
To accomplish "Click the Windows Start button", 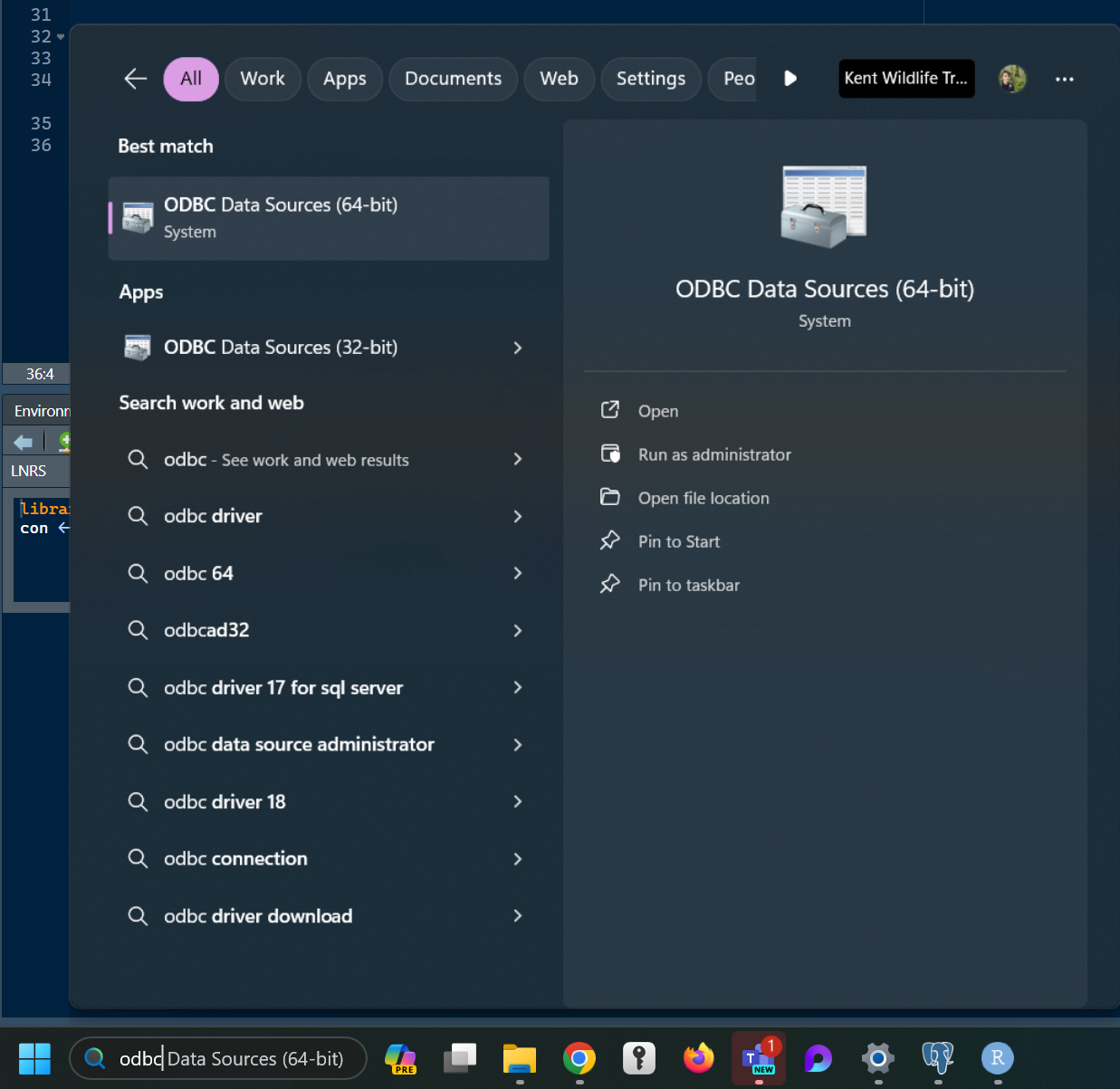I will click(34, 1057).
